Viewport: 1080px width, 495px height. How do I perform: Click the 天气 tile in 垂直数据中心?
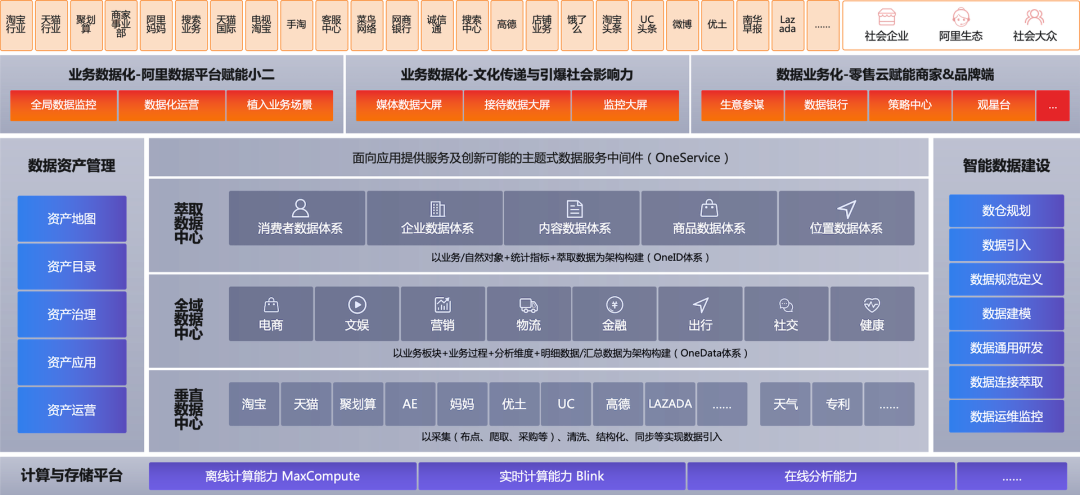(x=785, y=404)
